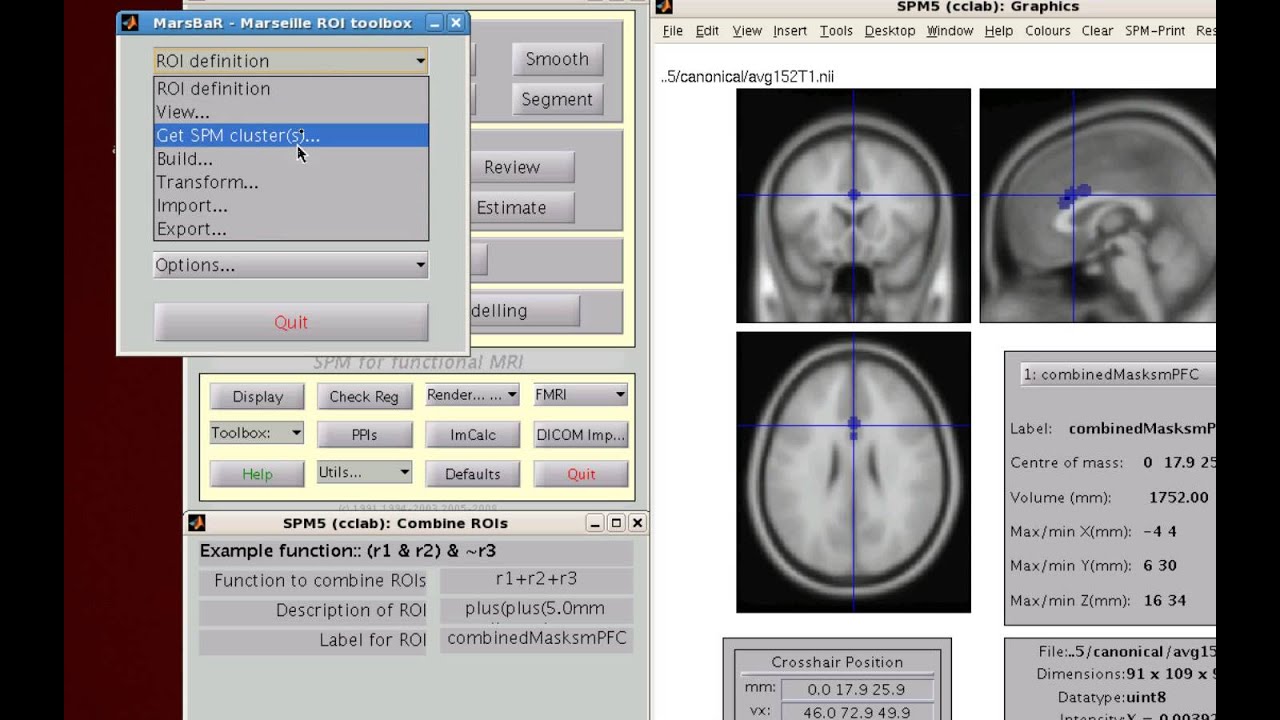Open Insert menu in SPM5 Graphics
This screenshot has height=720, width=1280.
pyautogui.click(x=790, y=31)
